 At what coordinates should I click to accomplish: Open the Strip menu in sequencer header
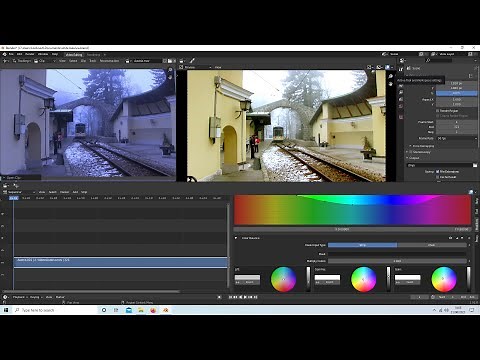click(84, 192)
